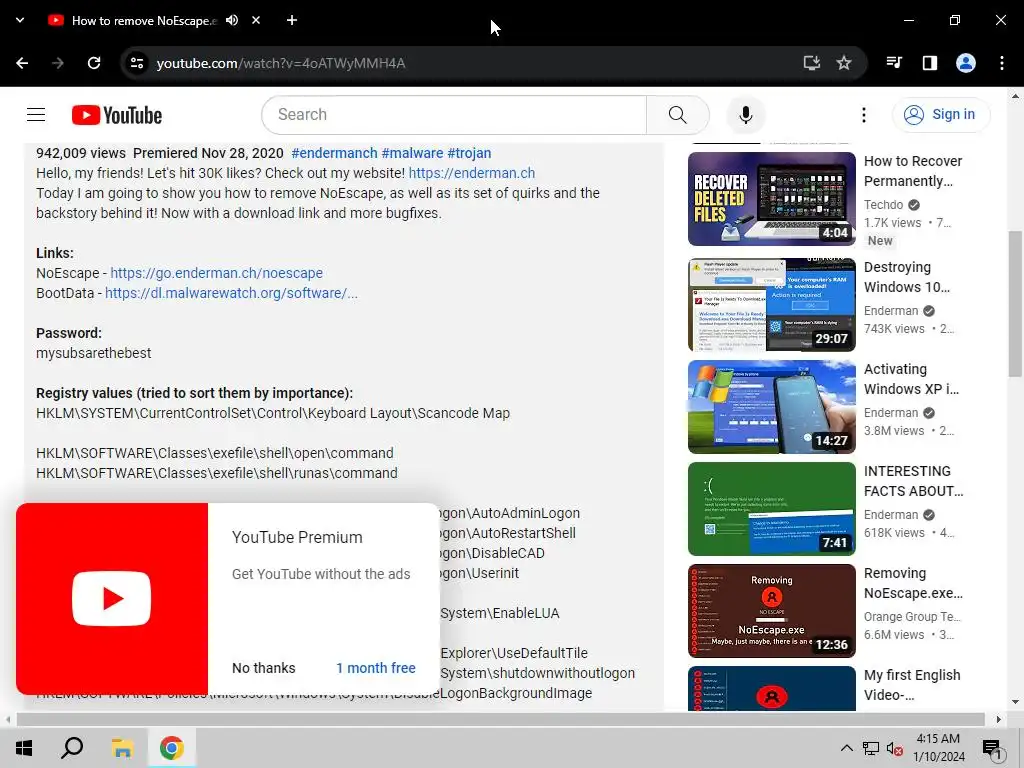Select the password text mysubsarethebest

click(x=93, y=353)
